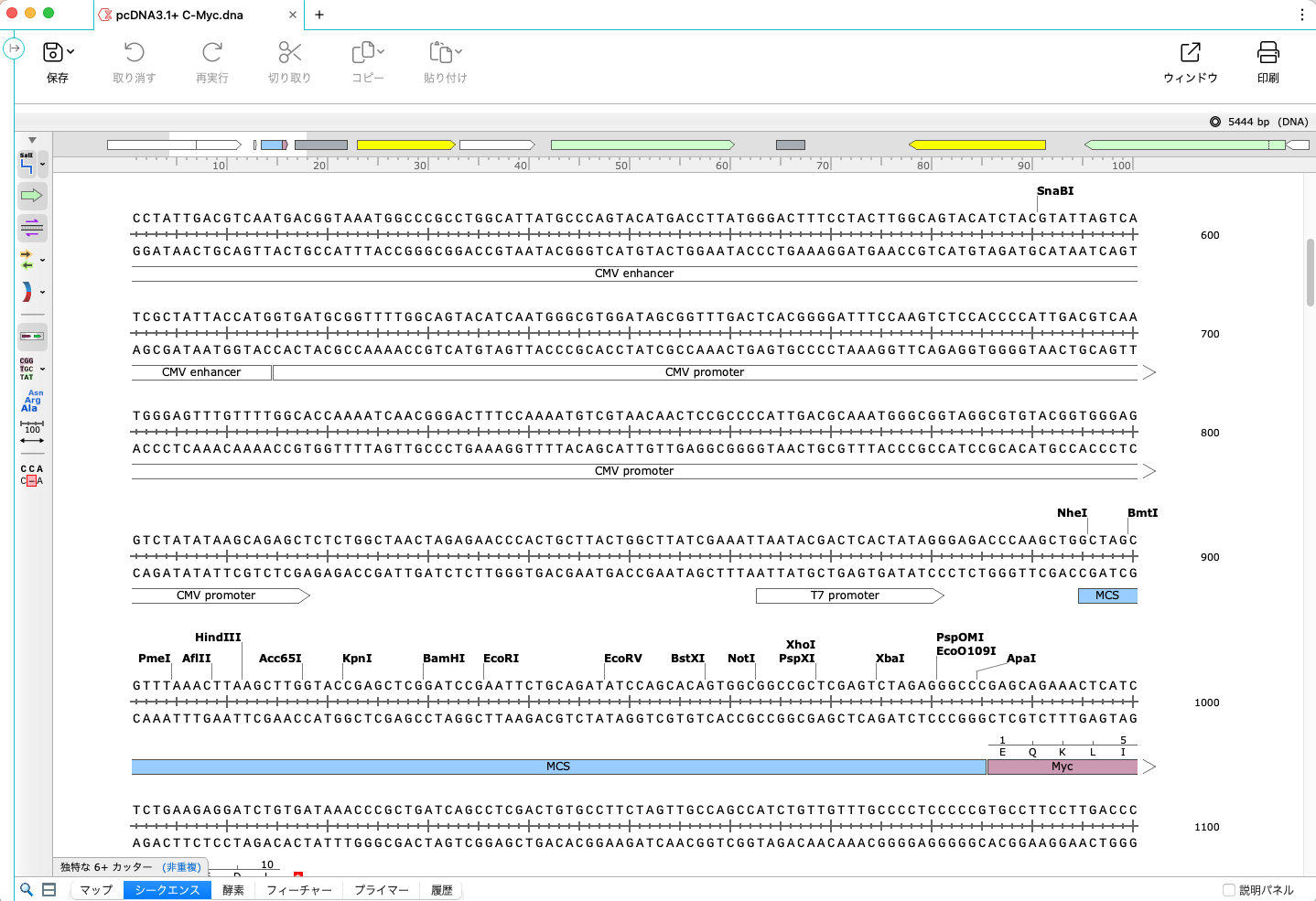1316x901 pixels.
Task: Open the プライマー tab
Action: pyautogui.click(x=380, y=888)
